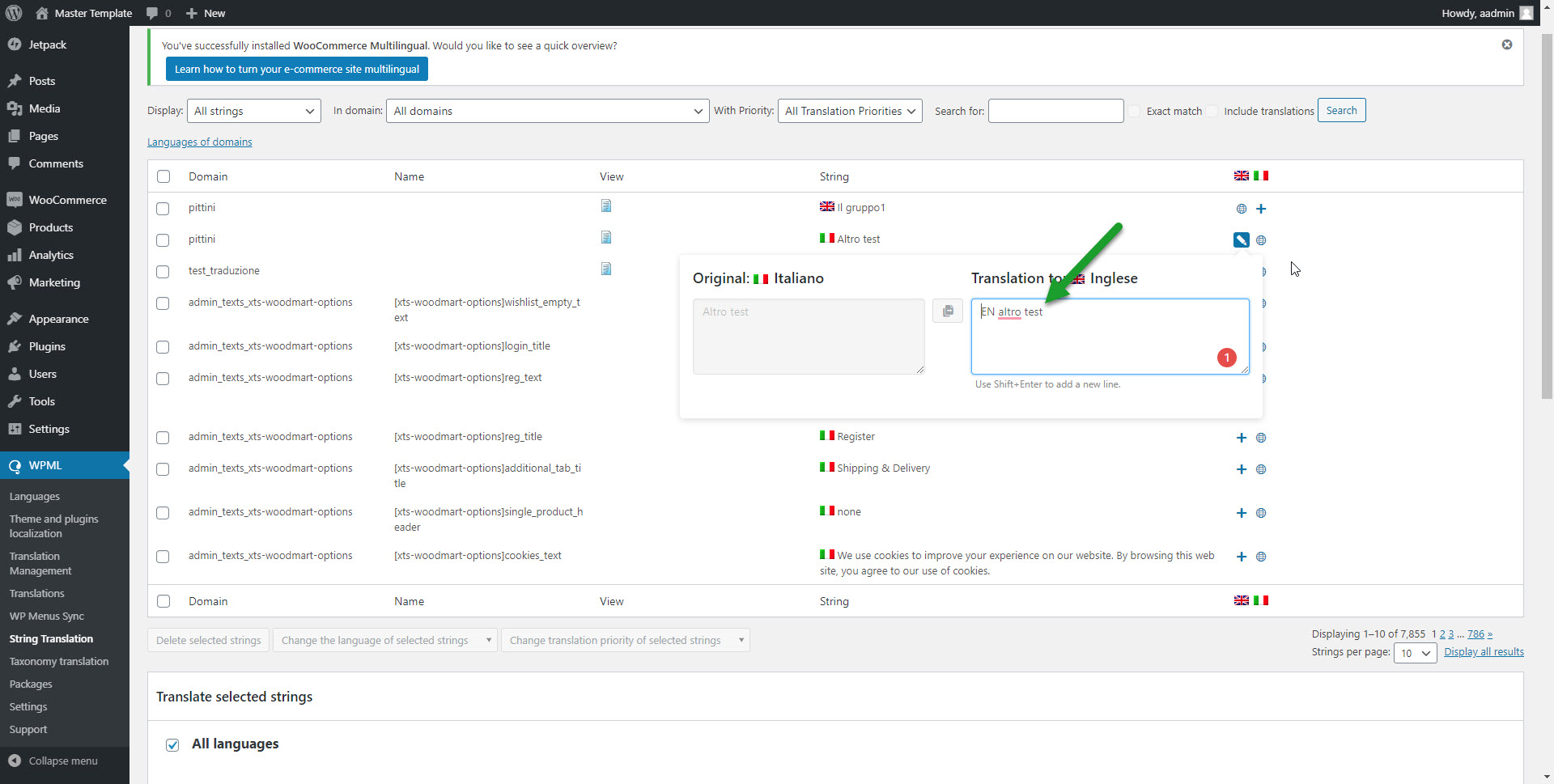
Task: Toggle select-all checkbox in table header
Action: click(x=163, y=176)
